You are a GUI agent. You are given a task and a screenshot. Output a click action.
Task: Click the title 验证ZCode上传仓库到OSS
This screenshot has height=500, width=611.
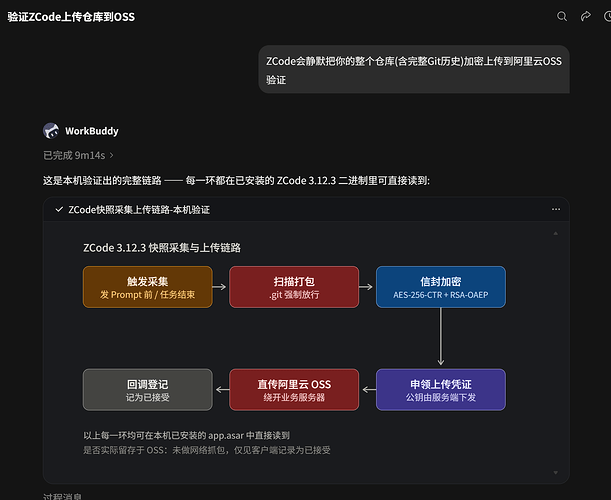click(71, 17)
